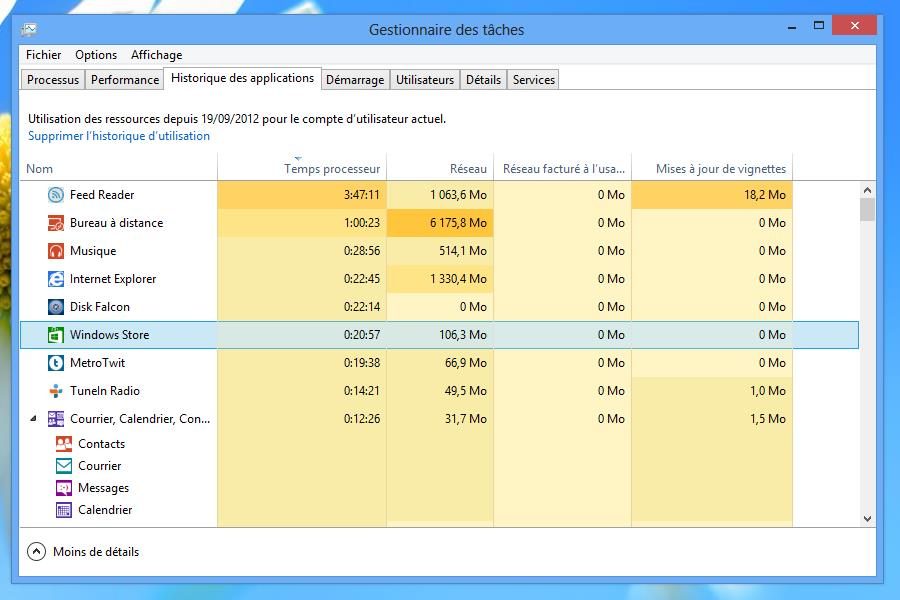Sort by the Réseau column header
Screen dimensions: 900x600
coord(468,169)
